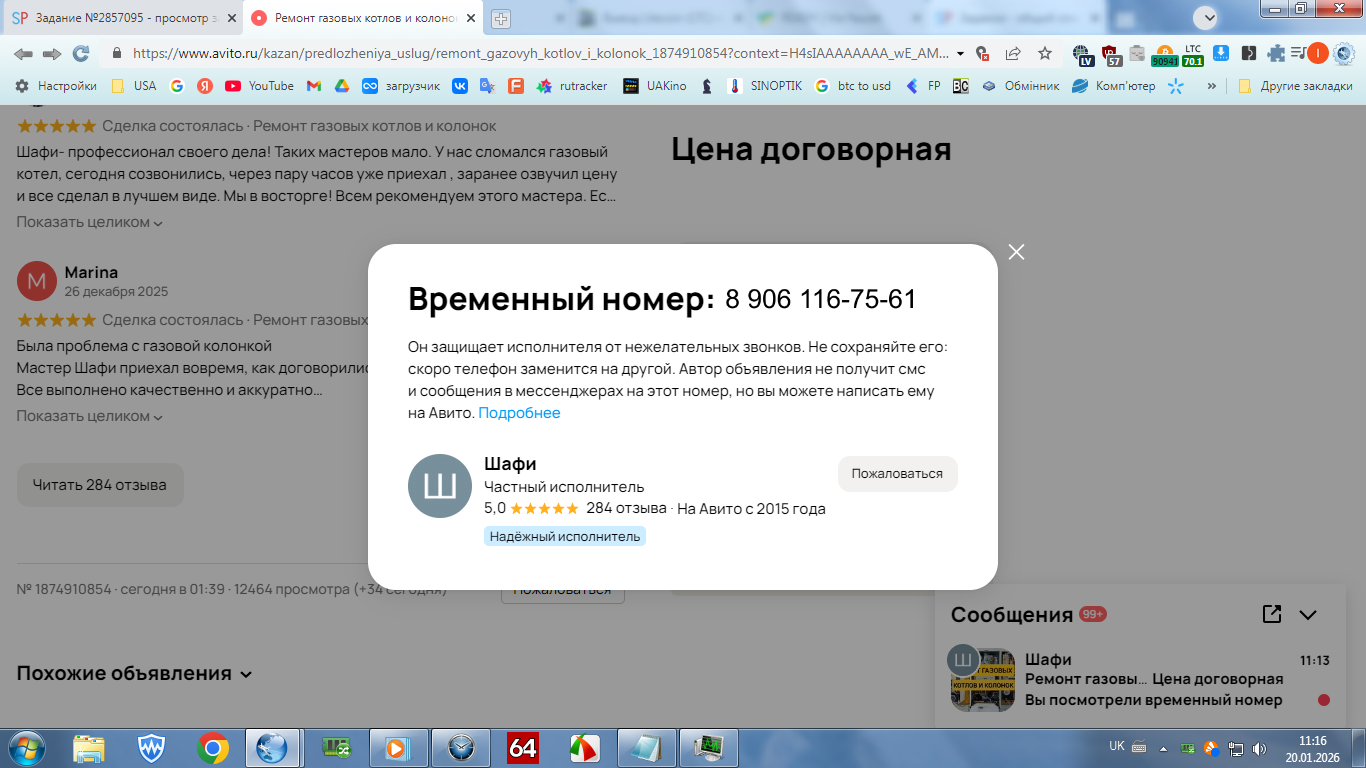This screenshot has width=1366, height=768.
Task: Click the blue download extension icon
Action: pyautogui.click(x=1221, y=54)
